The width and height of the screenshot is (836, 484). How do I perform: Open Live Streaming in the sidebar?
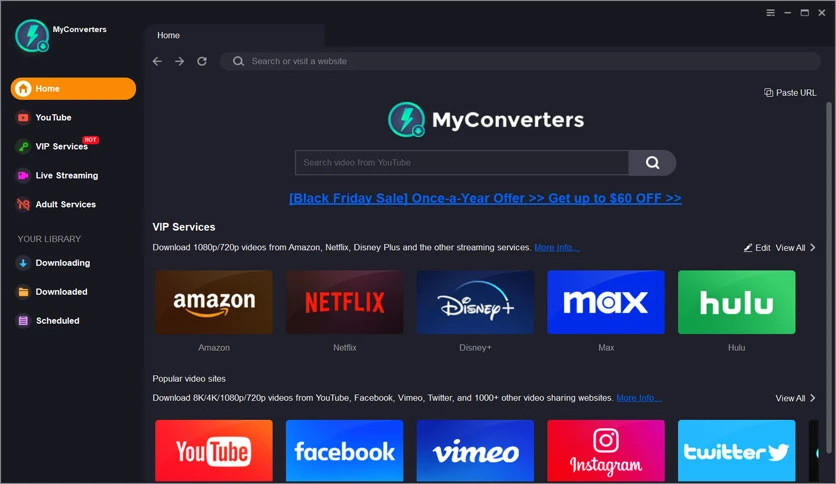tap(57, 175)
